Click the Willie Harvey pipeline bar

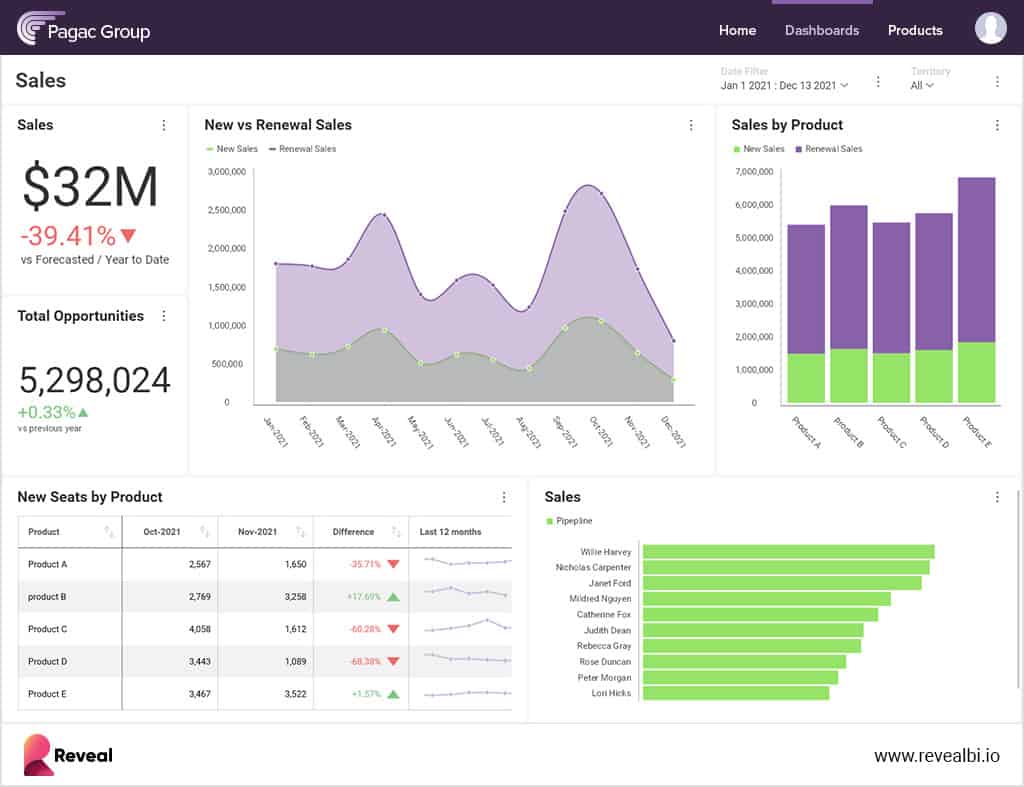tap(788, 552)
